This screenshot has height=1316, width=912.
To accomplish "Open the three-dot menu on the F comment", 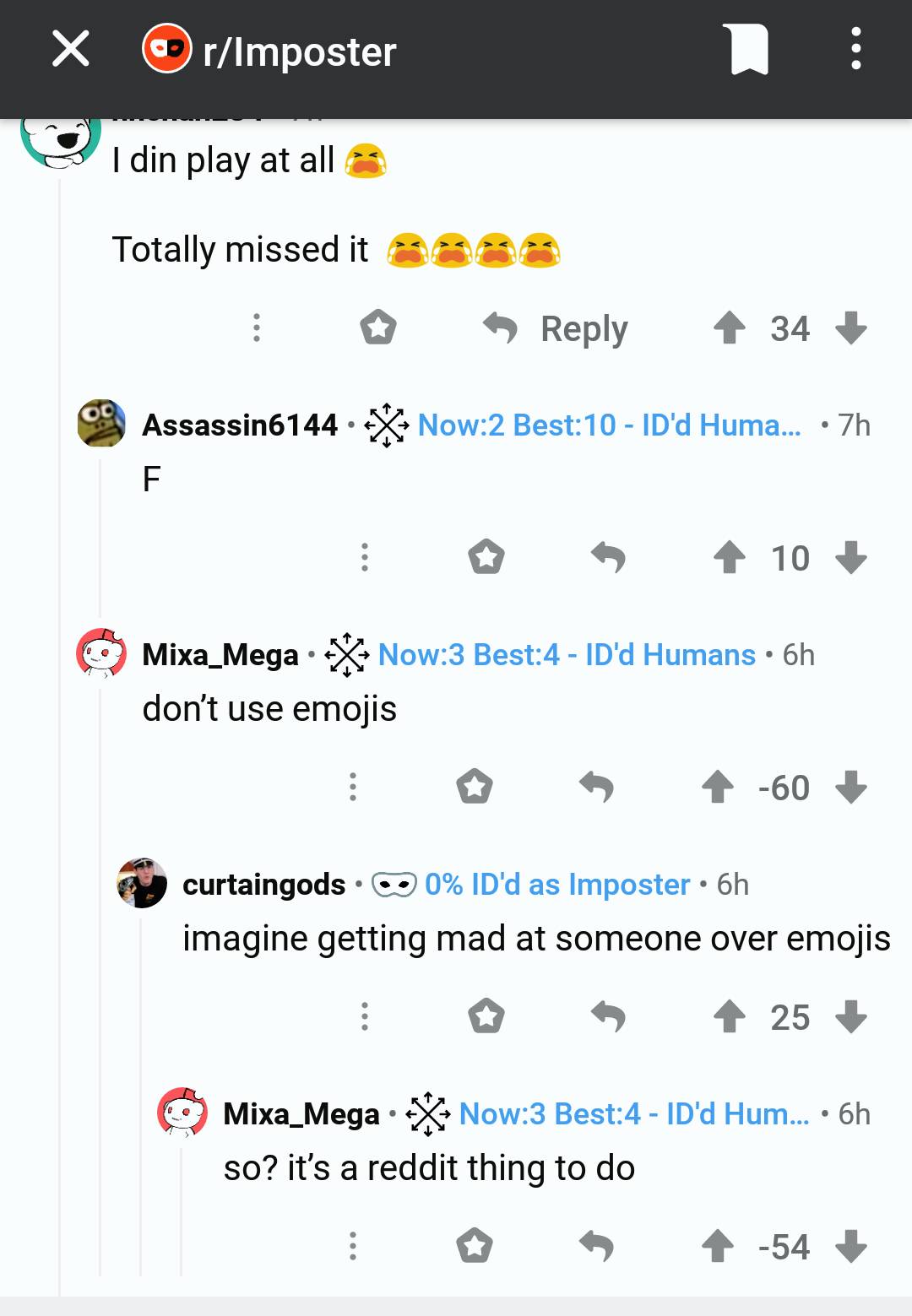I will (364, 556).
